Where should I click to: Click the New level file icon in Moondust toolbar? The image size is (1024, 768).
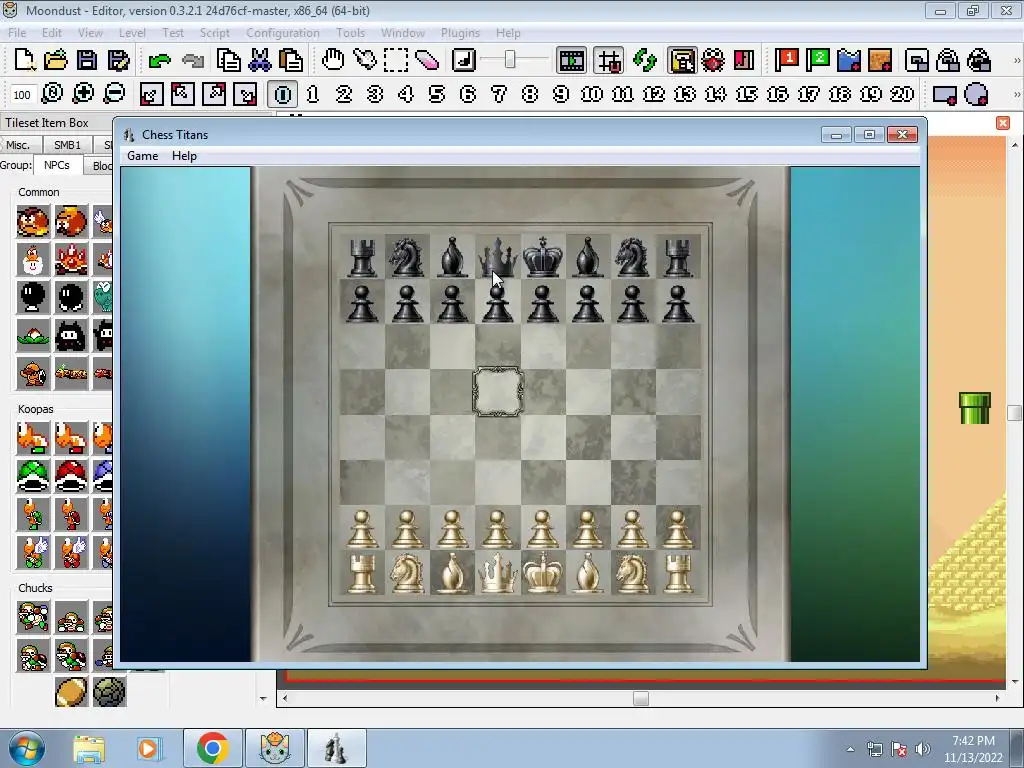(25, 60)
